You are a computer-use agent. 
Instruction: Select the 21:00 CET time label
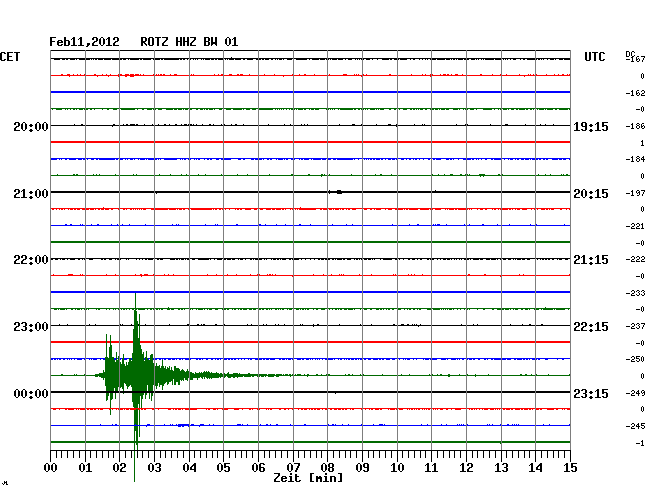pyautogui.click(x=31, y=194)
